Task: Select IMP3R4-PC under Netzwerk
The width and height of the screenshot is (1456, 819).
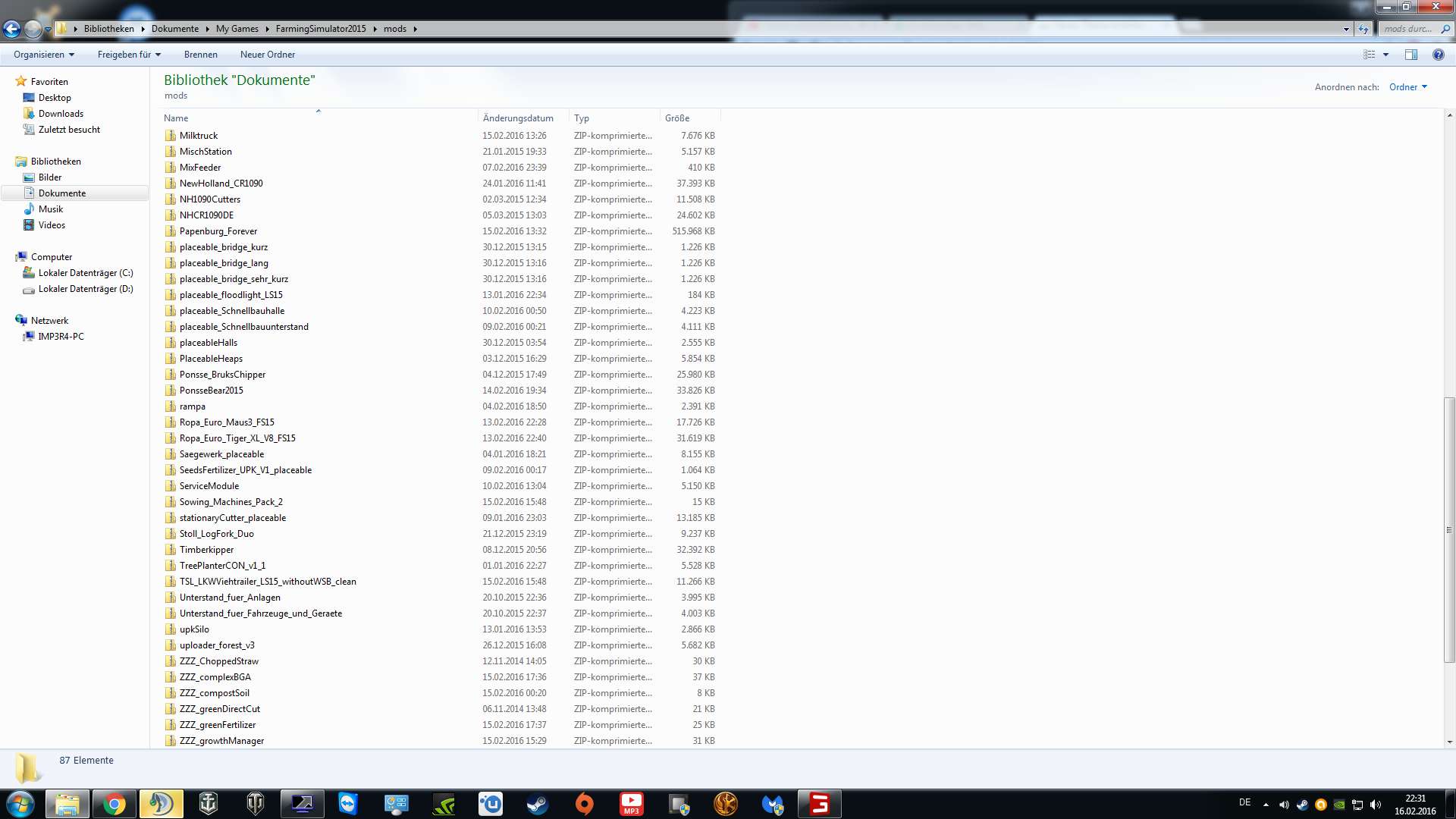Action: (x=61, y=337)
